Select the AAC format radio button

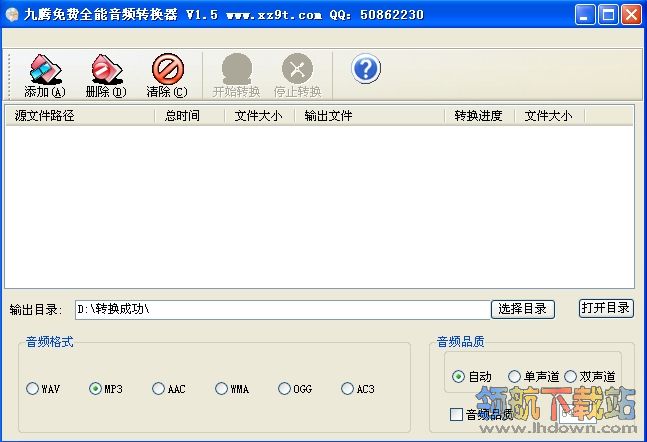pyautogui.click(x=158, y=388)
